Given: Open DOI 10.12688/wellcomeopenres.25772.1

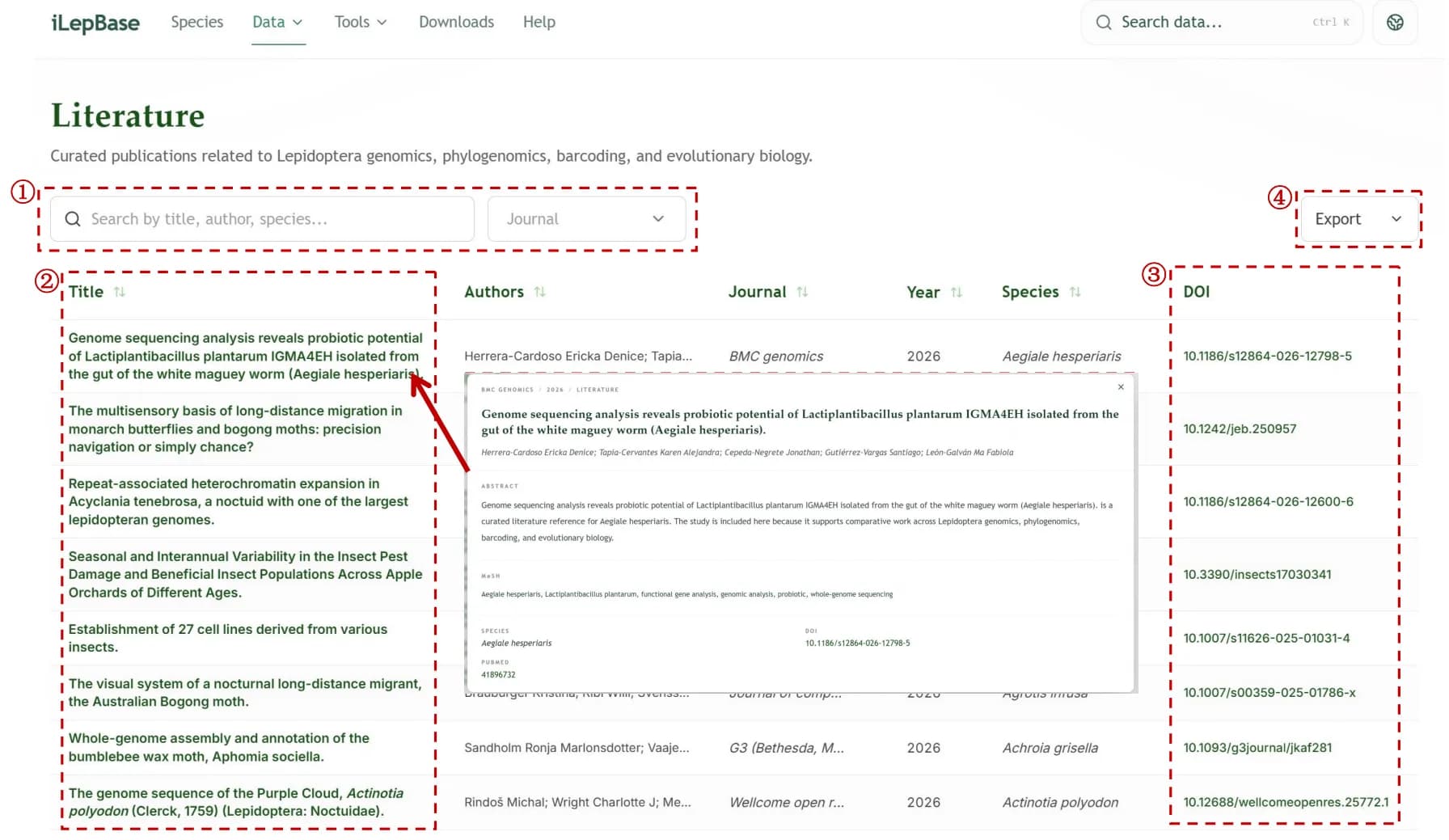Looking at the screenshot, I should [1286, 802].
